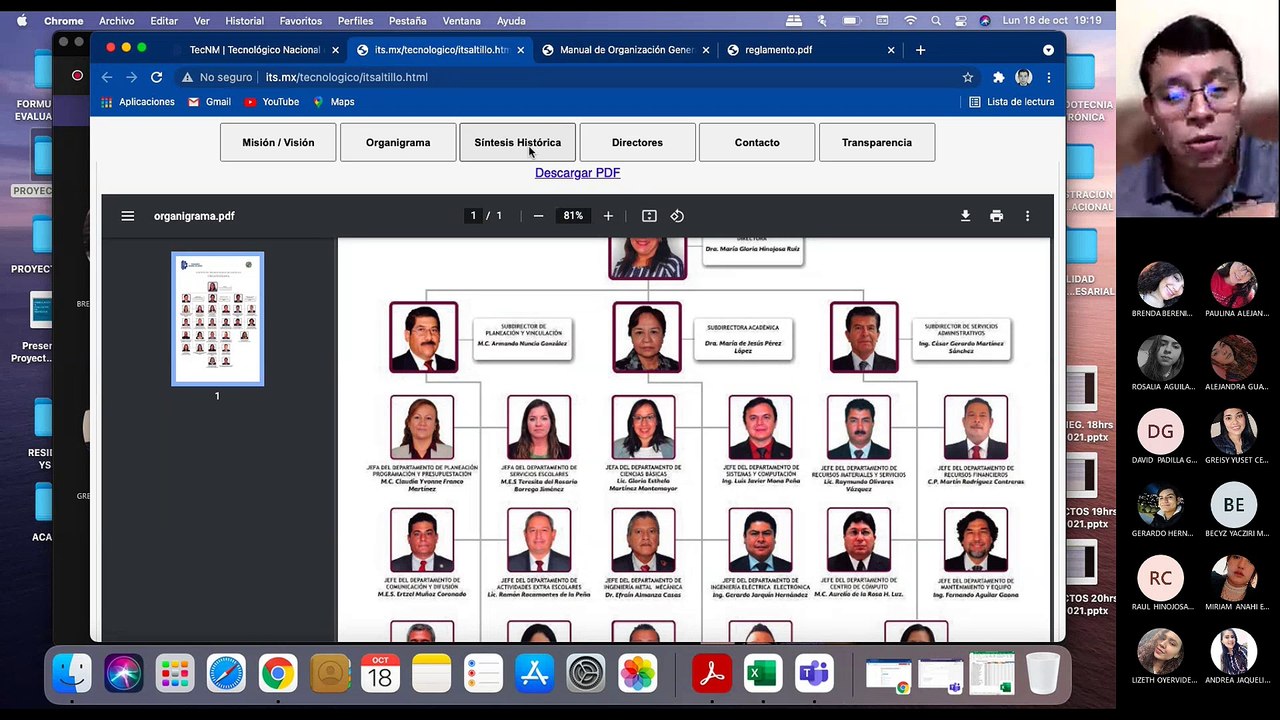This screenshot has height=720, width=1280.
Task: Switch to the Manual de Organización General tab
Action: 626,50
